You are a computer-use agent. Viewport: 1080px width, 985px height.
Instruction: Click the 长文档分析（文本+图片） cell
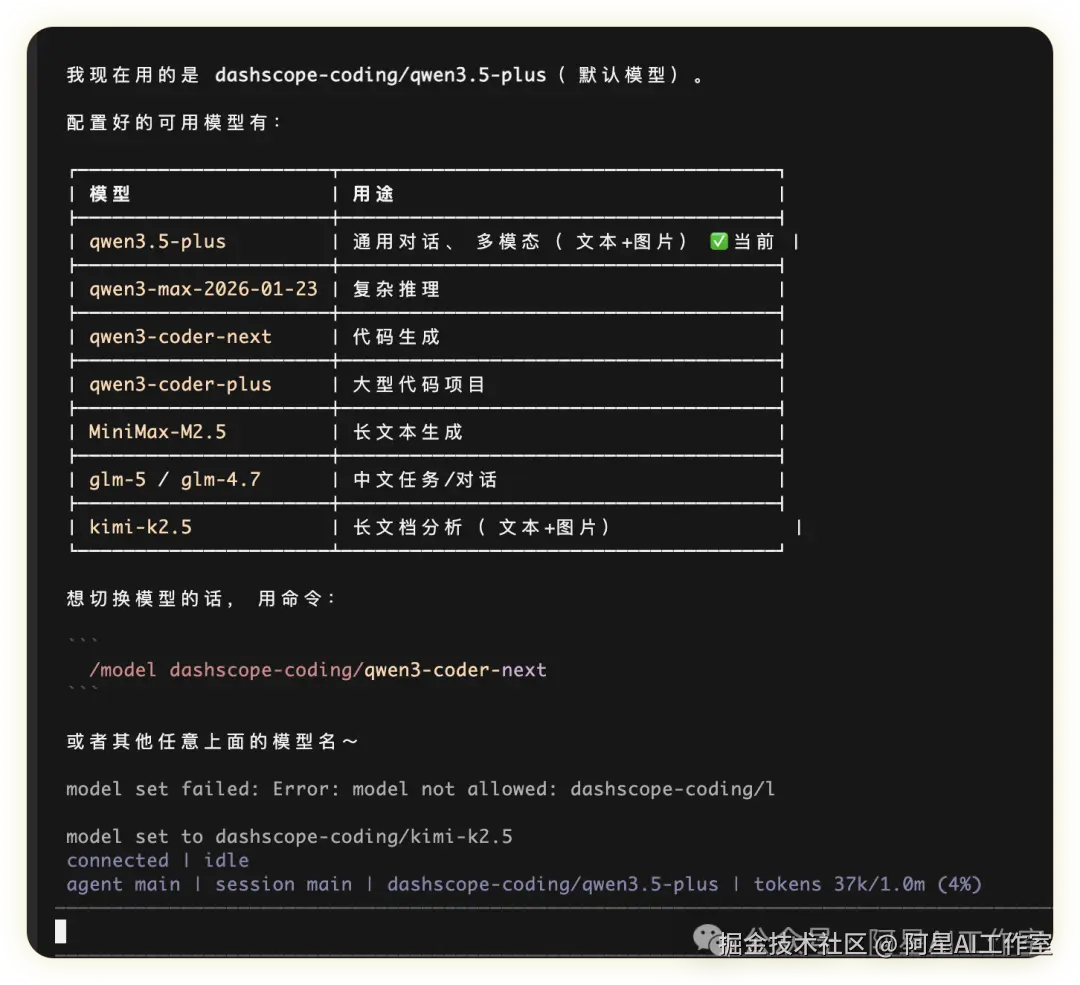(x=482, y=527)
